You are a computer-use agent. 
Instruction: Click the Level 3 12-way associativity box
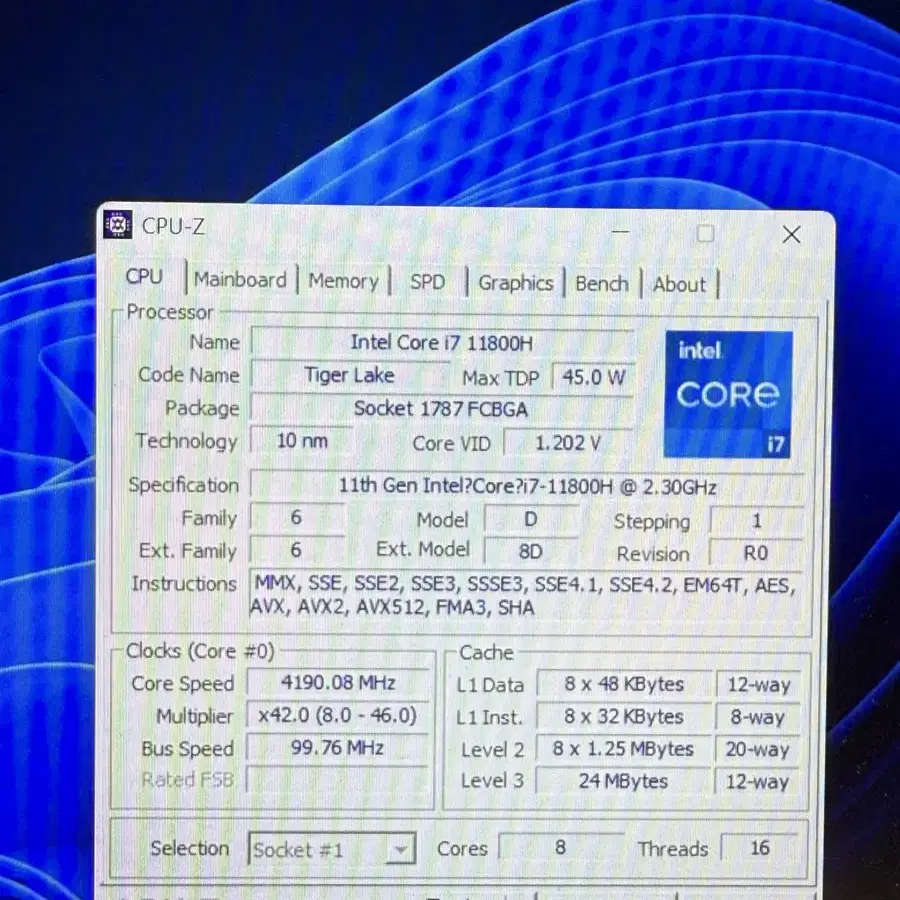[757, 782]
